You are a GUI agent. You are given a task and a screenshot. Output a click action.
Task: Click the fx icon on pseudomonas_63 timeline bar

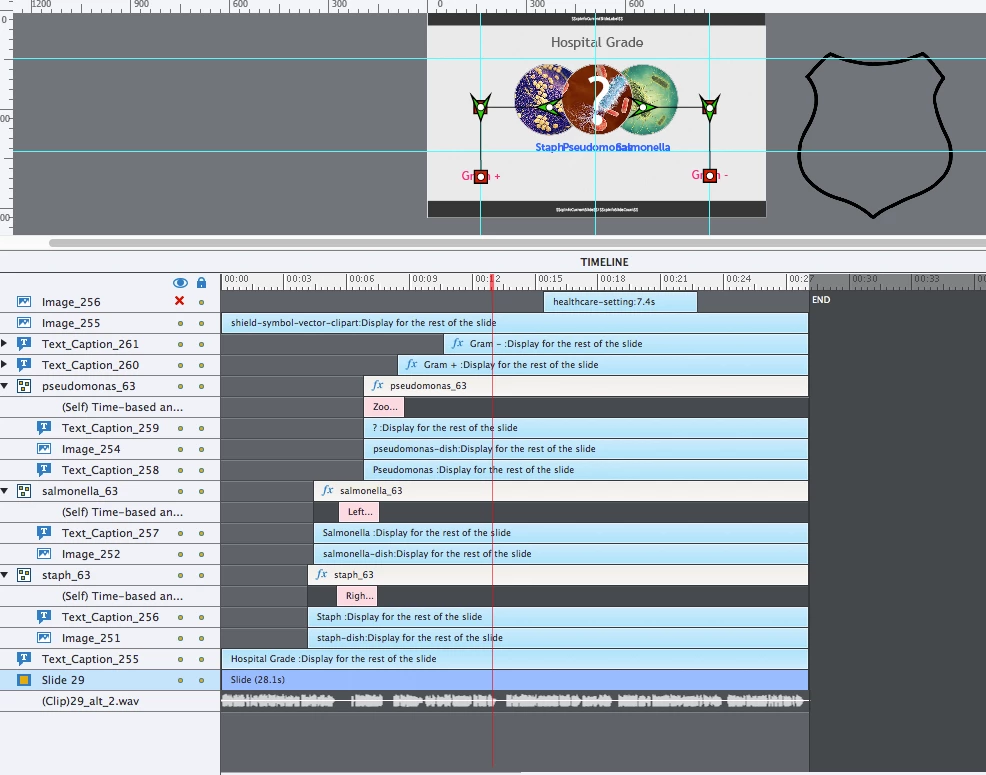pyautogui.click(x=377, y=385)
